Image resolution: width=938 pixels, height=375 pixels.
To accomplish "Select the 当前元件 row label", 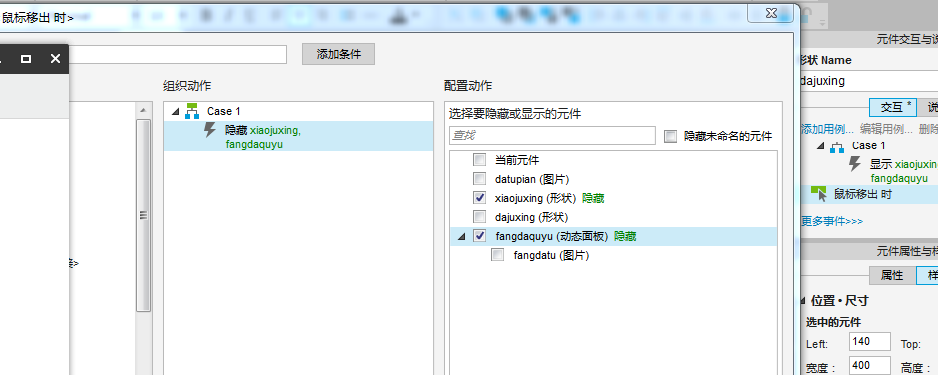I will (517, 160).
